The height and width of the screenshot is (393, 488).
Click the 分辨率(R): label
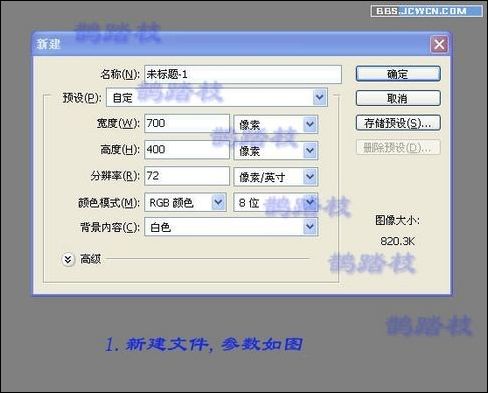115,176
